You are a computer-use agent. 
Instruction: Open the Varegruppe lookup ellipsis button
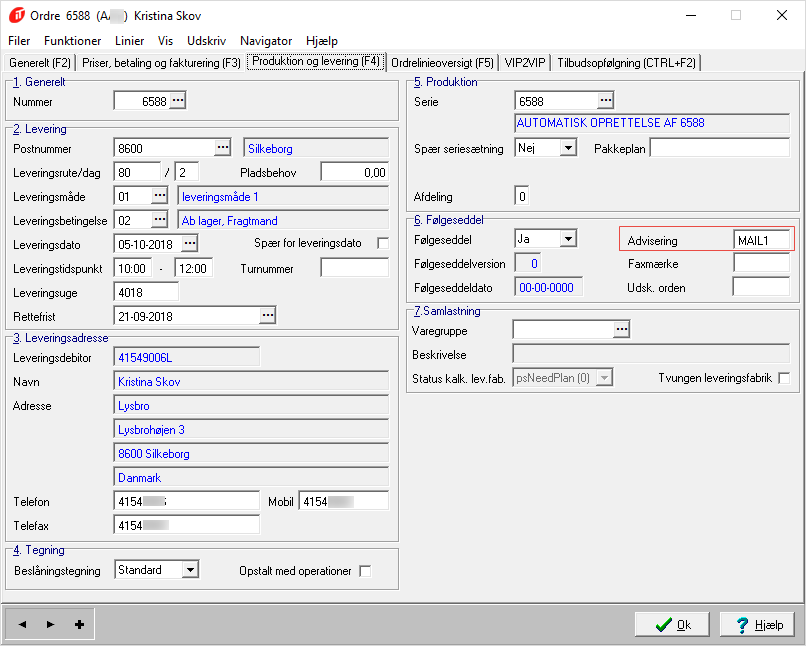[x=621, y=329]
